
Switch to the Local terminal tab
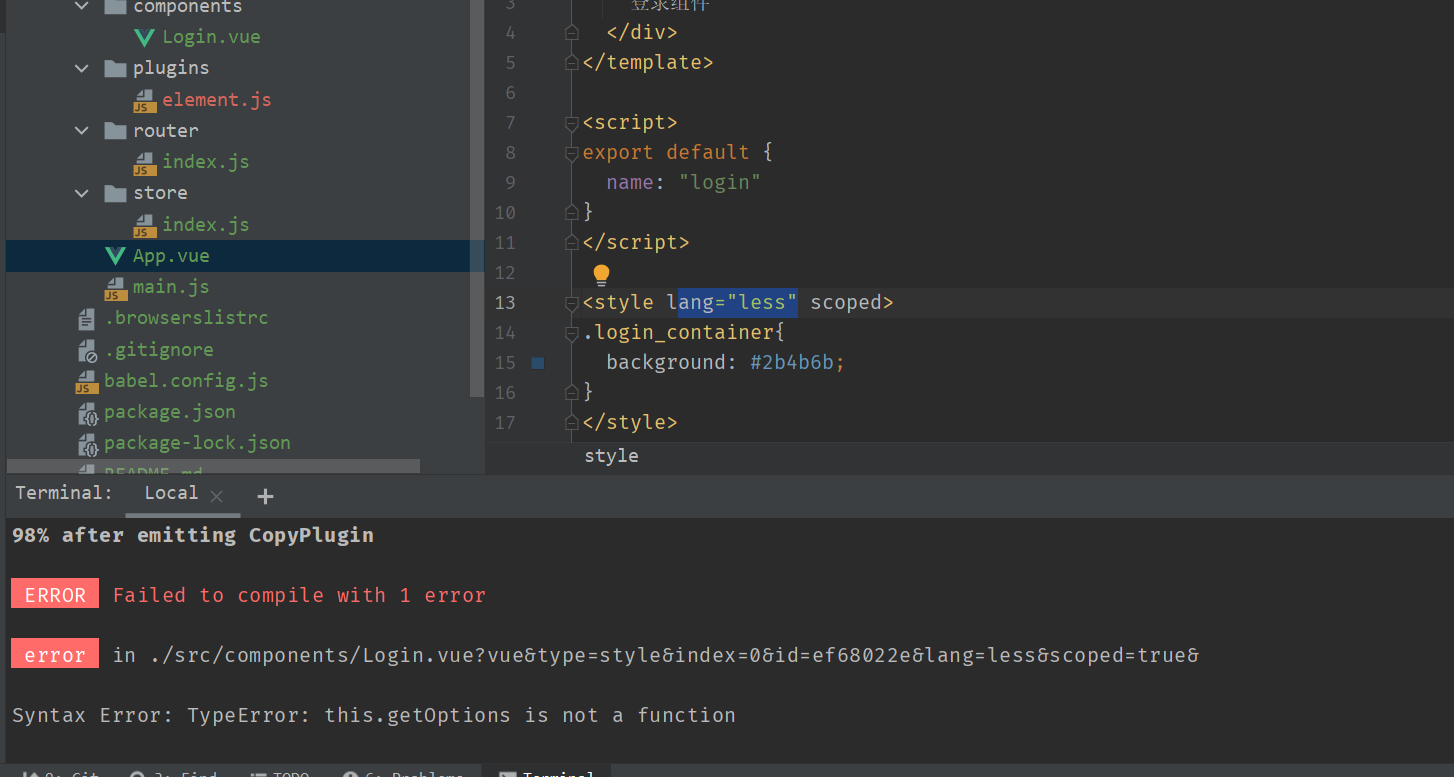point(170,492)
